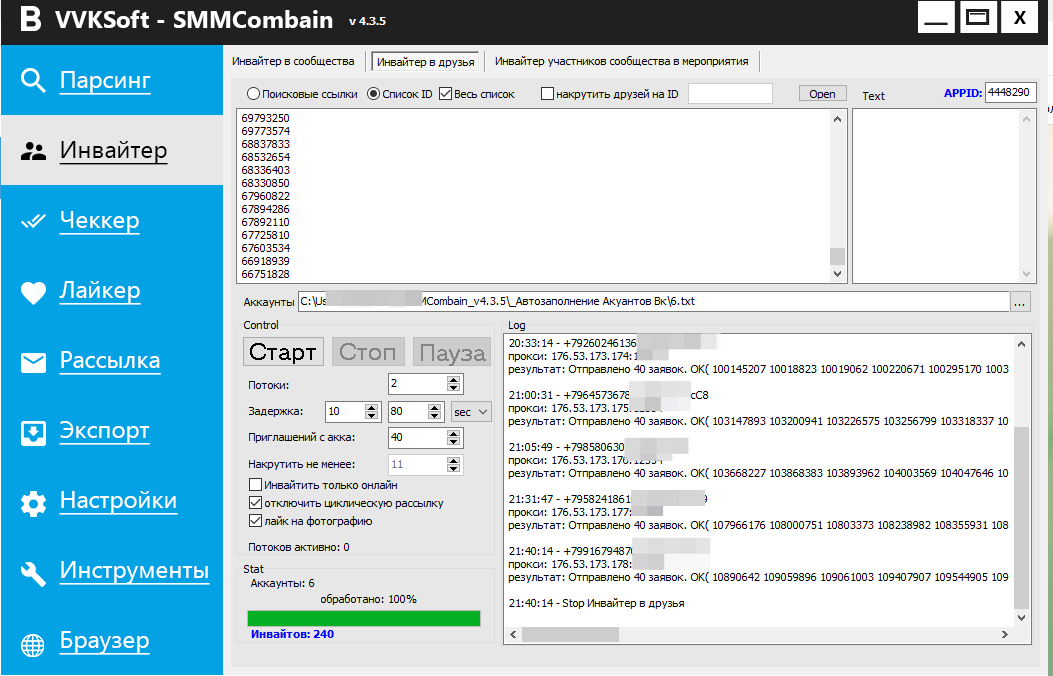Image resolution: width=1053 pixels, height=676 pixels.
Task: Click the Log horizontal scrollbar thumb
Action: [570, 634]
